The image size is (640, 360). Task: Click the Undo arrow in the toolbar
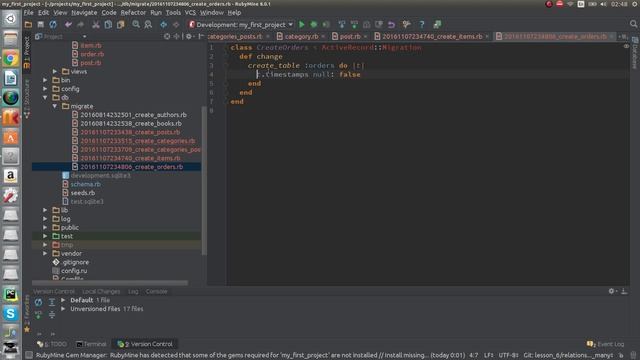68,25
